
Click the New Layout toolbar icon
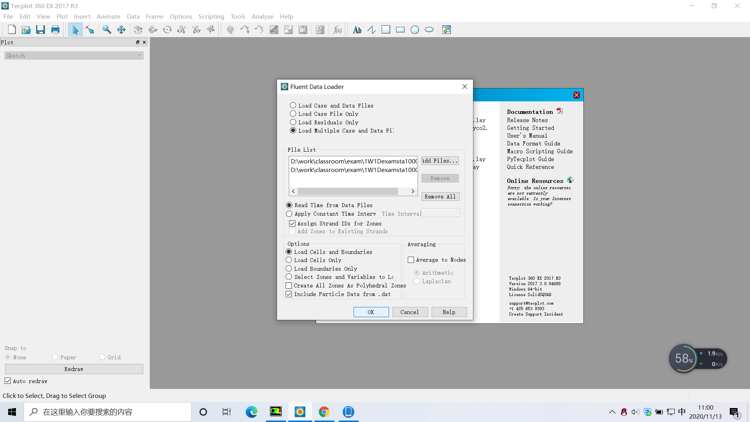click(x=11, y=30)
